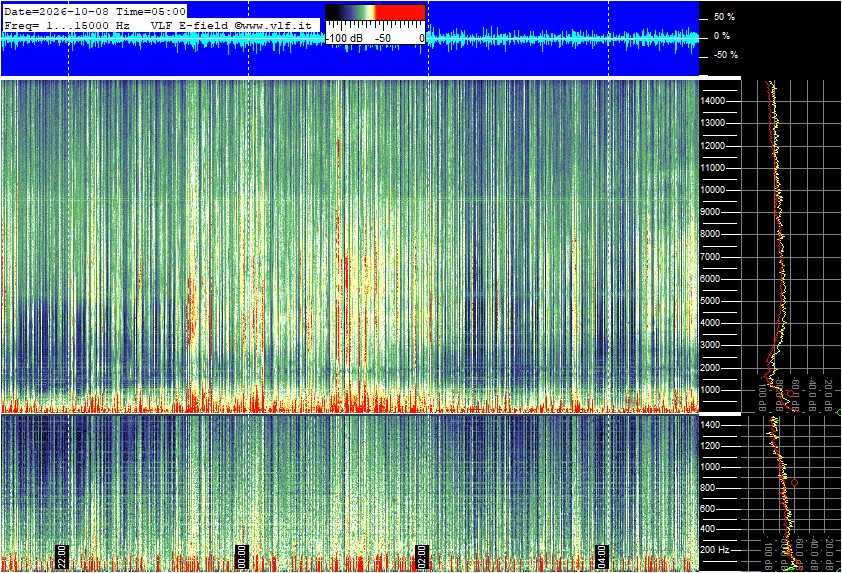Click the 10000 frequency axis label
The height and width of the screenshot is (573, 842).
click(713, 190)
